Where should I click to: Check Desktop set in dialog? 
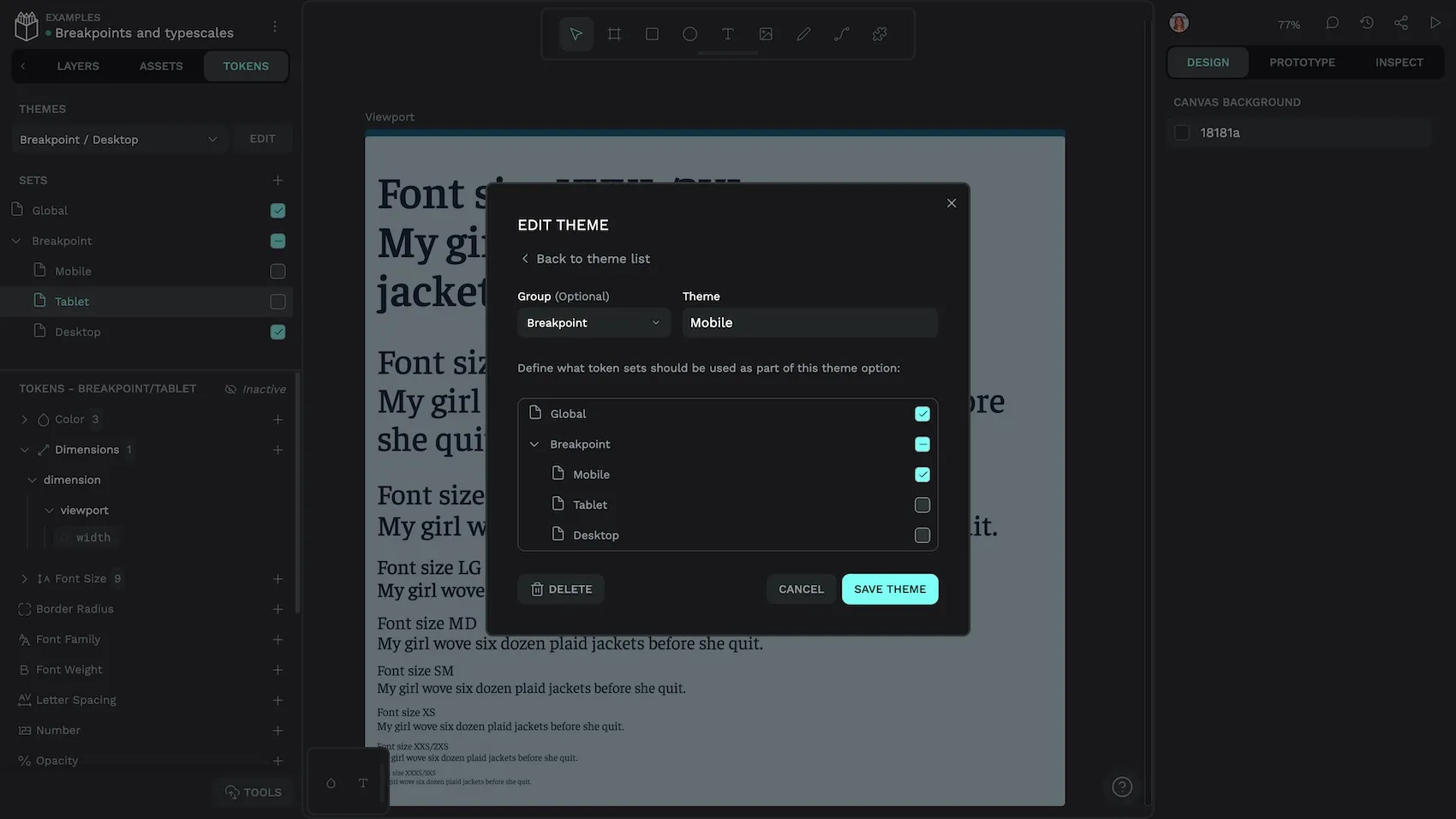(922, 535)
